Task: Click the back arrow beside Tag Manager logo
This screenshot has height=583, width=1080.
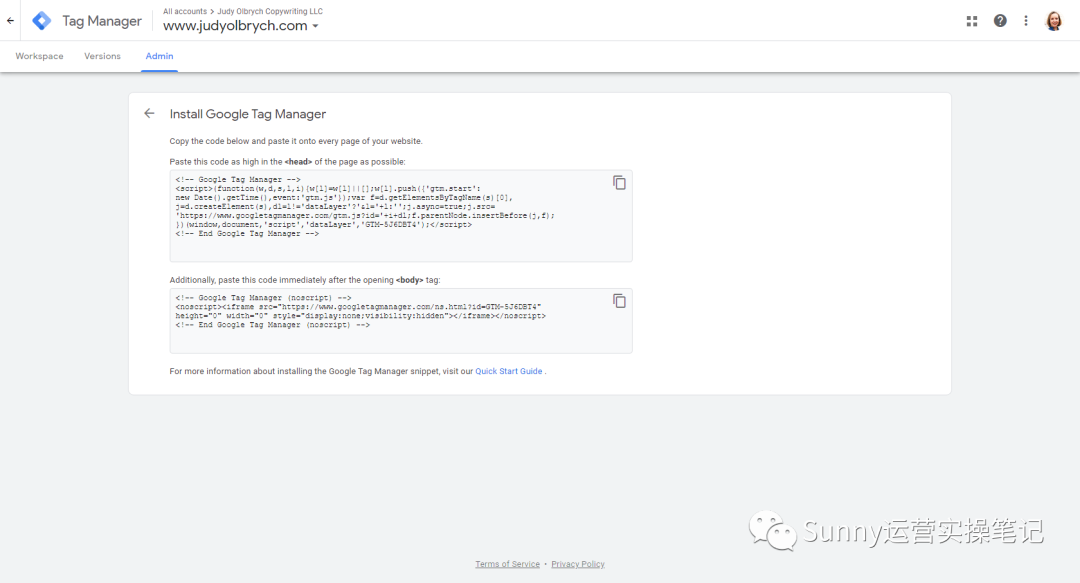Action: click(11, 20)
